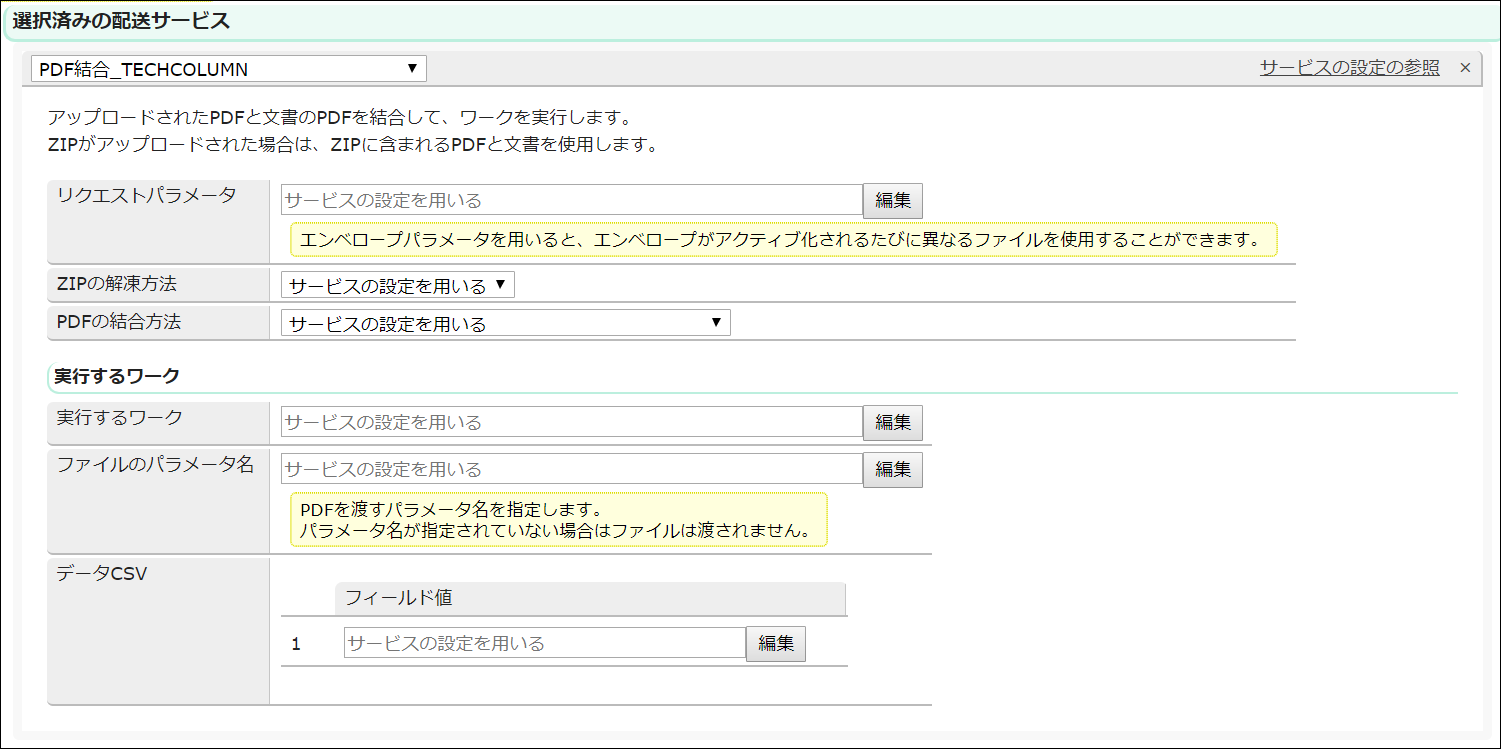Screen dimensions: 1501x749
Task: Click the 実行するワーク input field
Action: point(571,422)
